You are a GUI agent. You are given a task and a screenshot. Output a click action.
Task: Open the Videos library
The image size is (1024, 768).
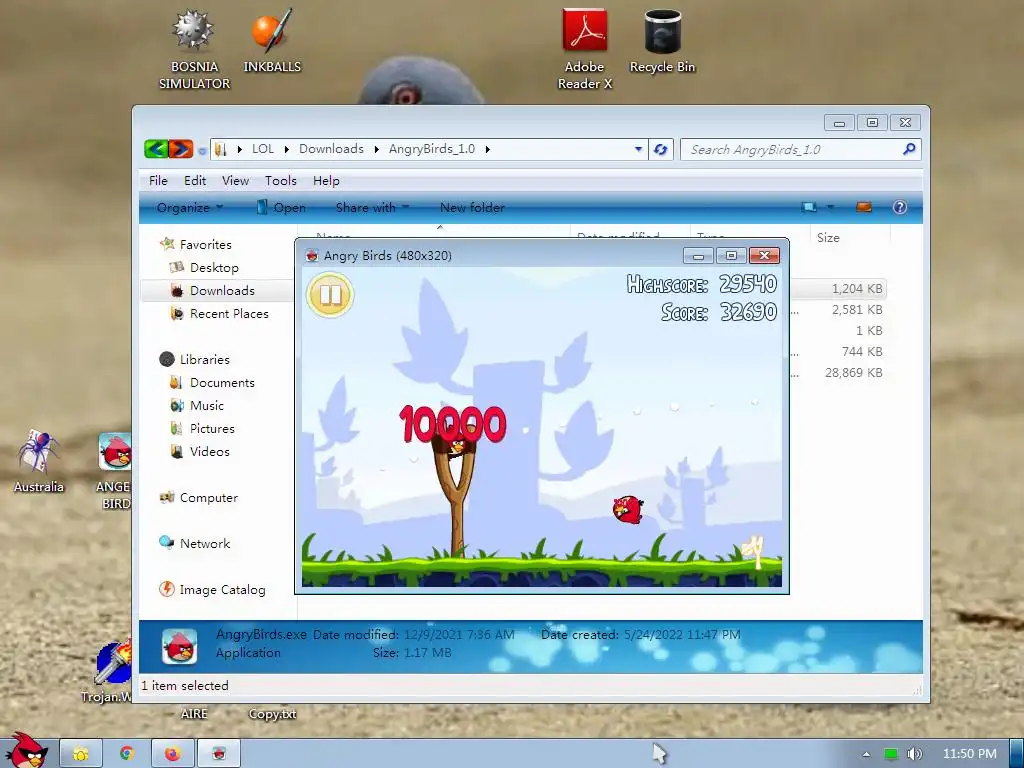tap(209, 451)
